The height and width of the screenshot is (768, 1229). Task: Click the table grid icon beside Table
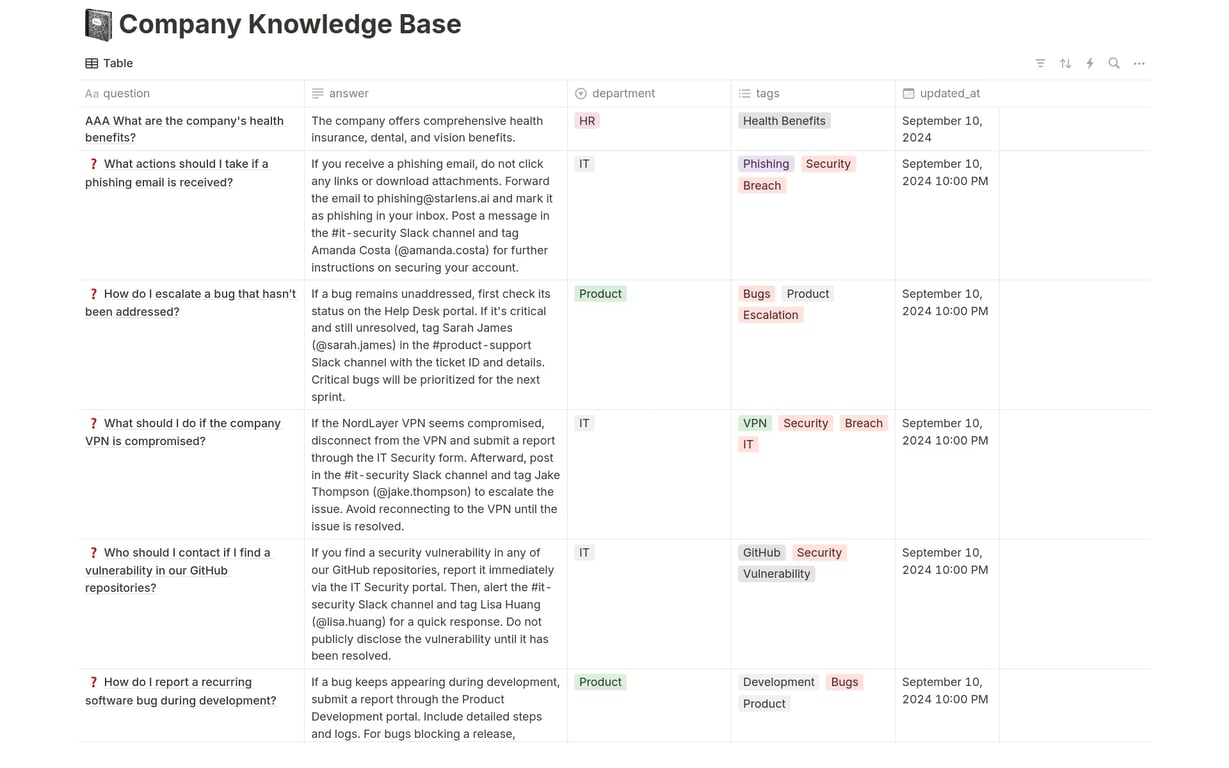click(x=91, y=63)
